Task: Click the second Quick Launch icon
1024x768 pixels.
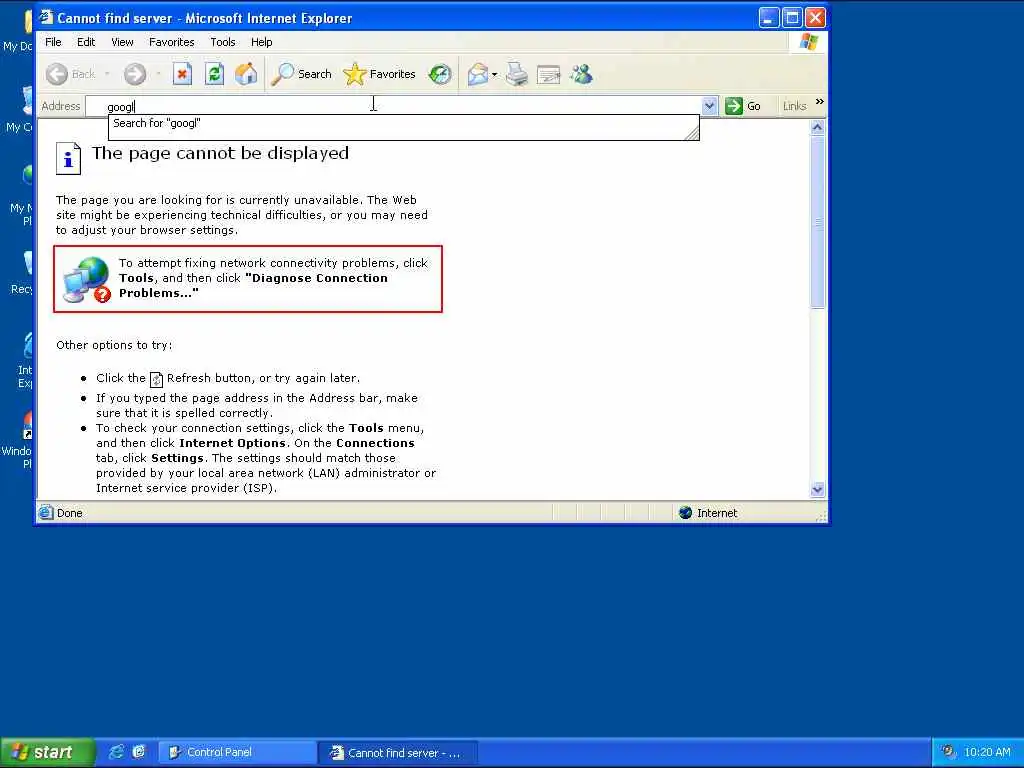Action: pyautogui.click(x=138, y=752)
